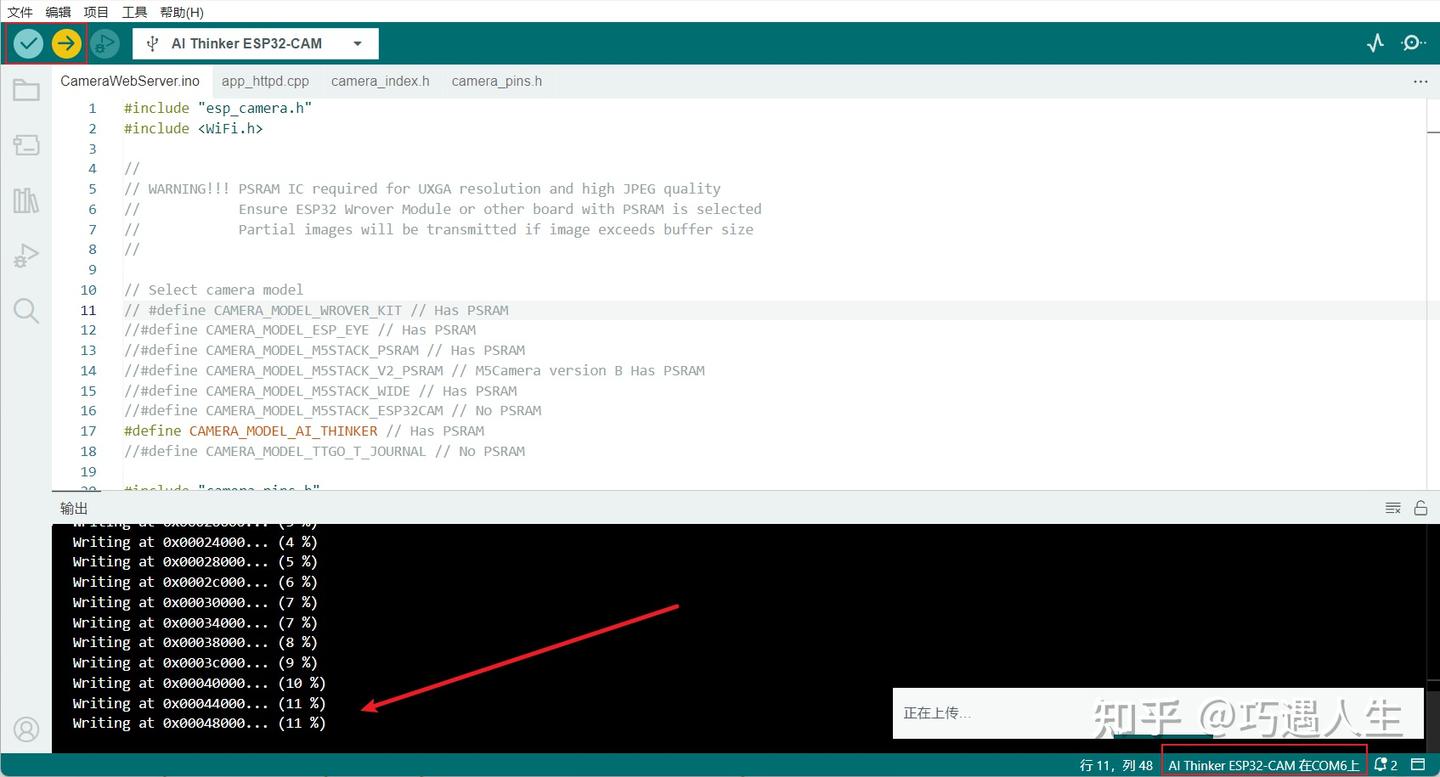
Task: Click the 行 11, 列 48 status indicator
Action: coord(1116,764)
